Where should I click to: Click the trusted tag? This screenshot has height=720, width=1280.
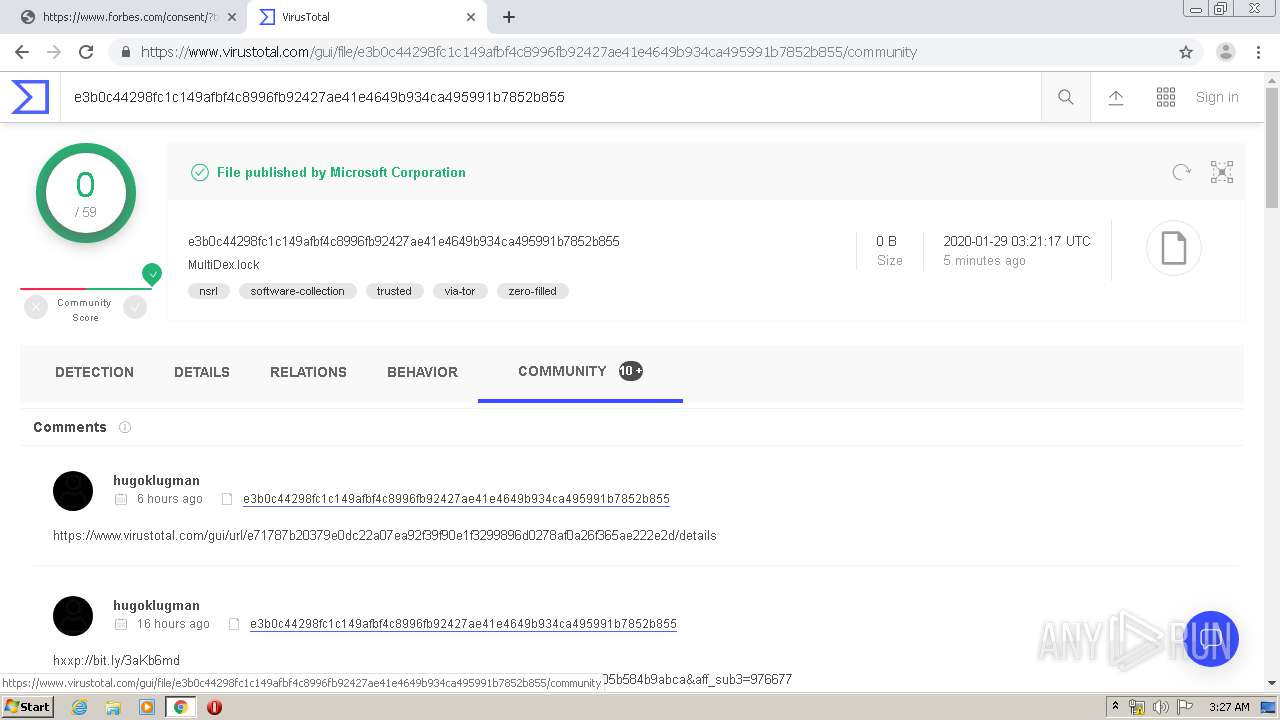point(394,291)
